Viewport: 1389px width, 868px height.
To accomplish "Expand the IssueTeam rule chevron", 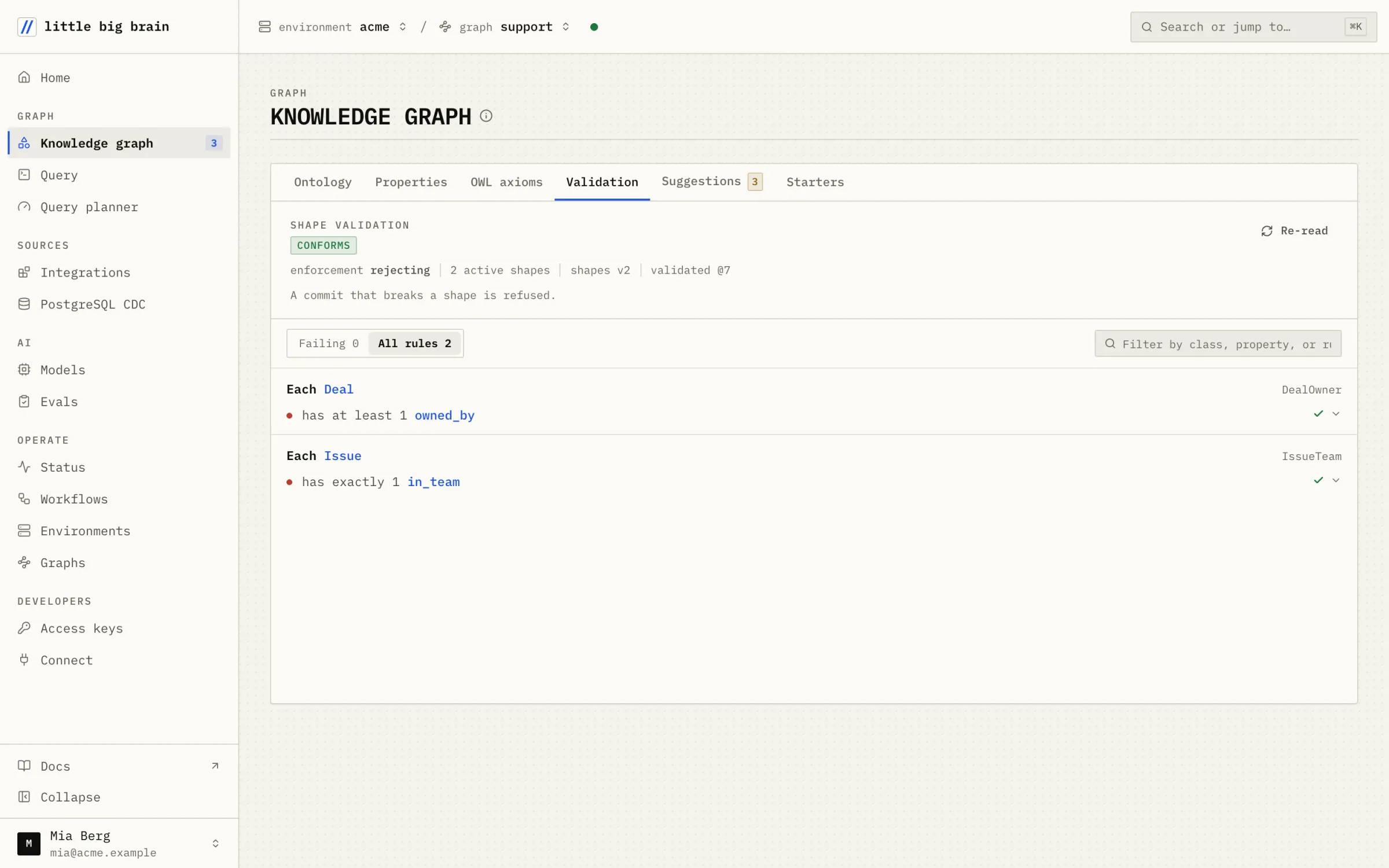I will pyautogui.click(x=1336, y=480).
